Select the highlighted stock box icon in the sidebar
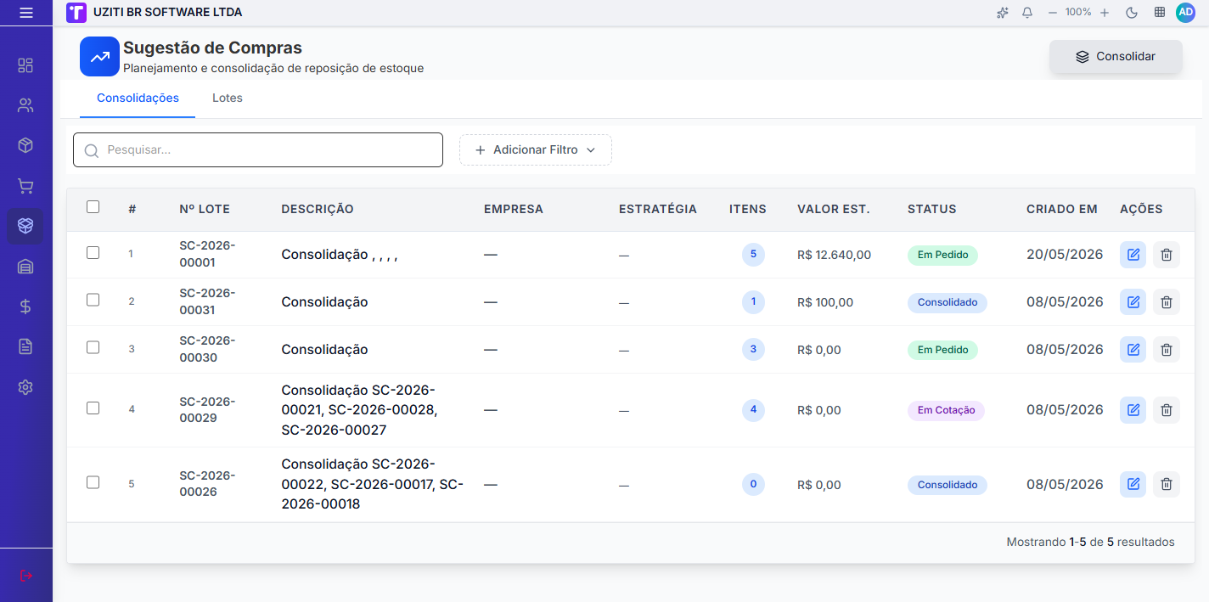The width and height of the screenshot is (1209, 602). click(x=26, y=226)
